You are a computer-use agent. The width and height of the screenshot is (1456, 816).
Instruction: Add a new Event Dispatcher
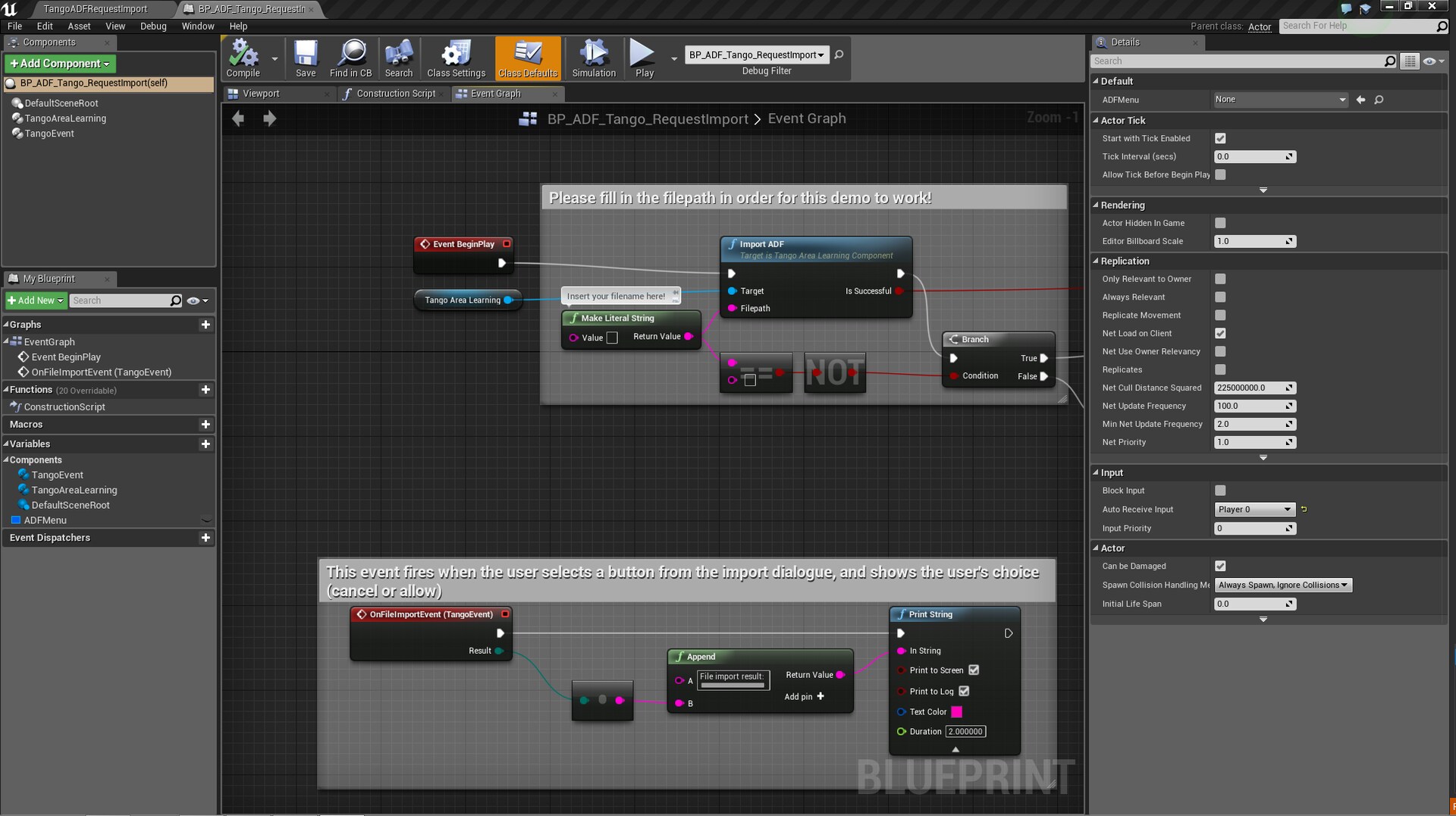(206, 538)
